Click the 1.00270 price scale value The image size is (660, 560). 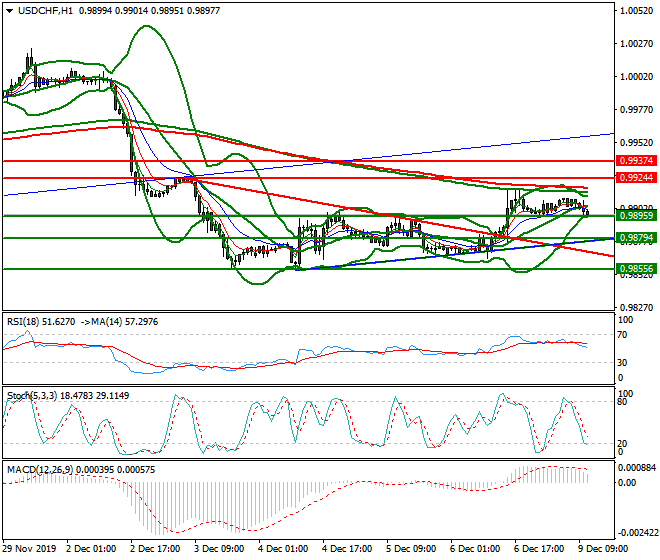click(636, 44)
